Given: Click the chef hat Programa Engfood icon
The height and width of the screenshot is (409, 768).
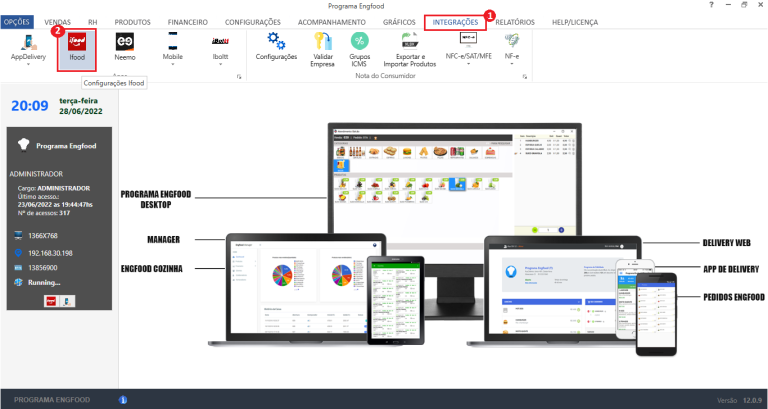Looking at the screenshot, I should [x=24, y=145].
